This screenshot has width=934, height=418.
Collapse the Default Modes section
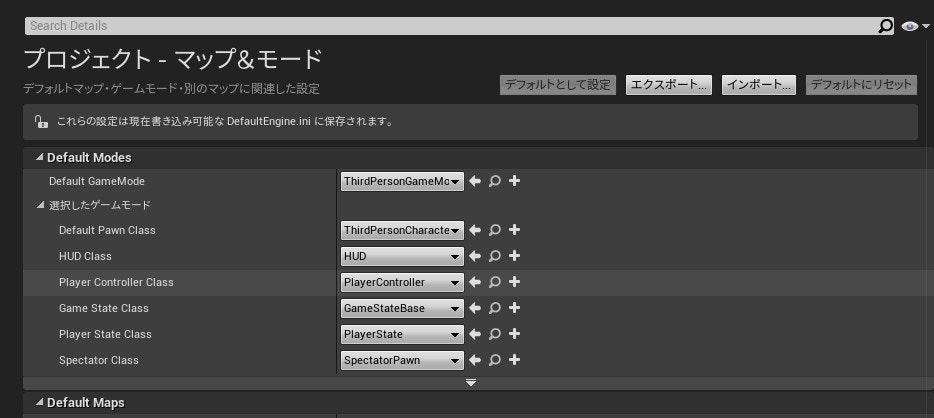(x=39, y=157)
